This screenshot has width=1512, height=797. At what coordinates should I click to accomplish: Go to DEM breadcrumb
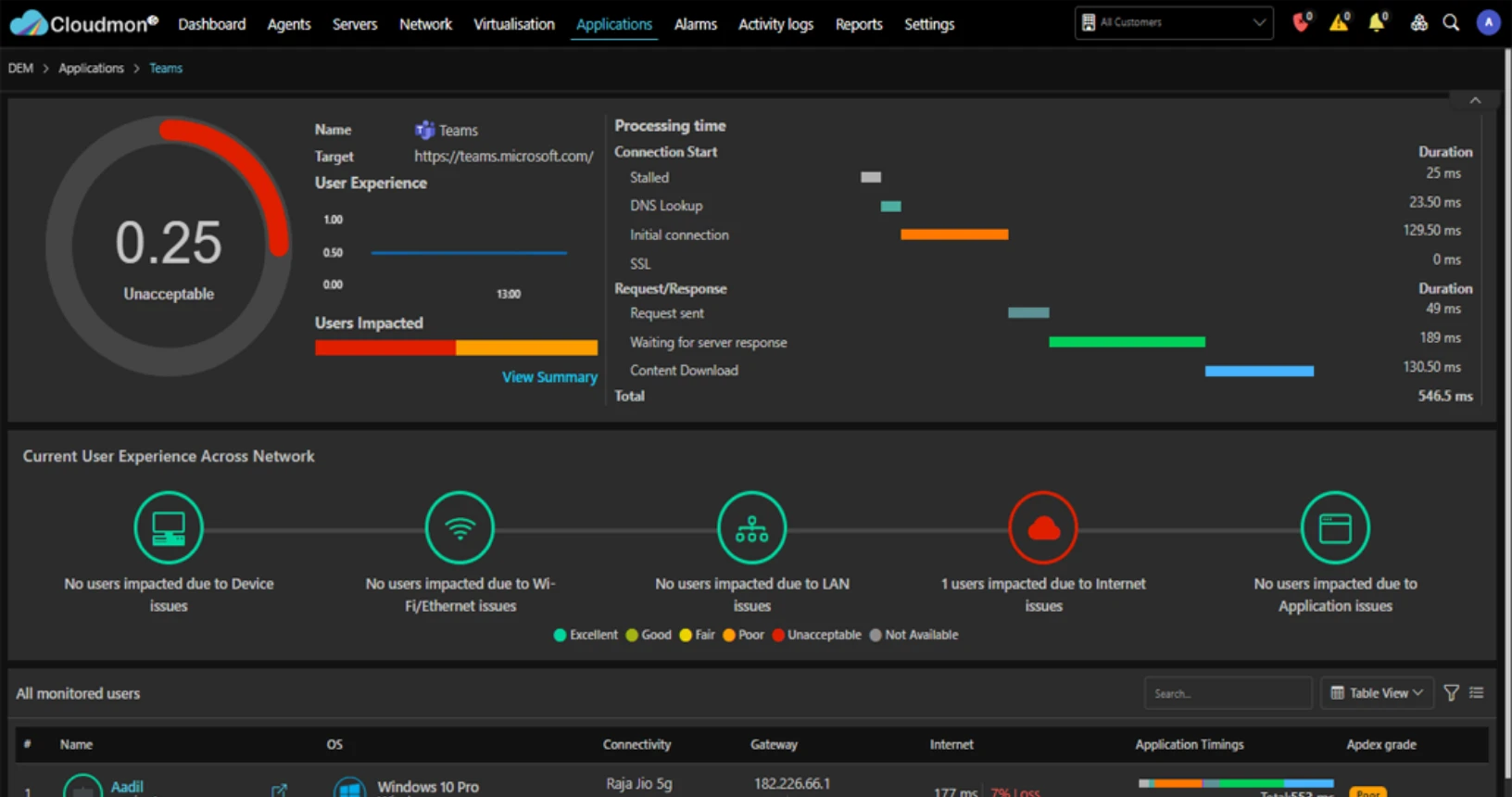[x=20, y=69]
